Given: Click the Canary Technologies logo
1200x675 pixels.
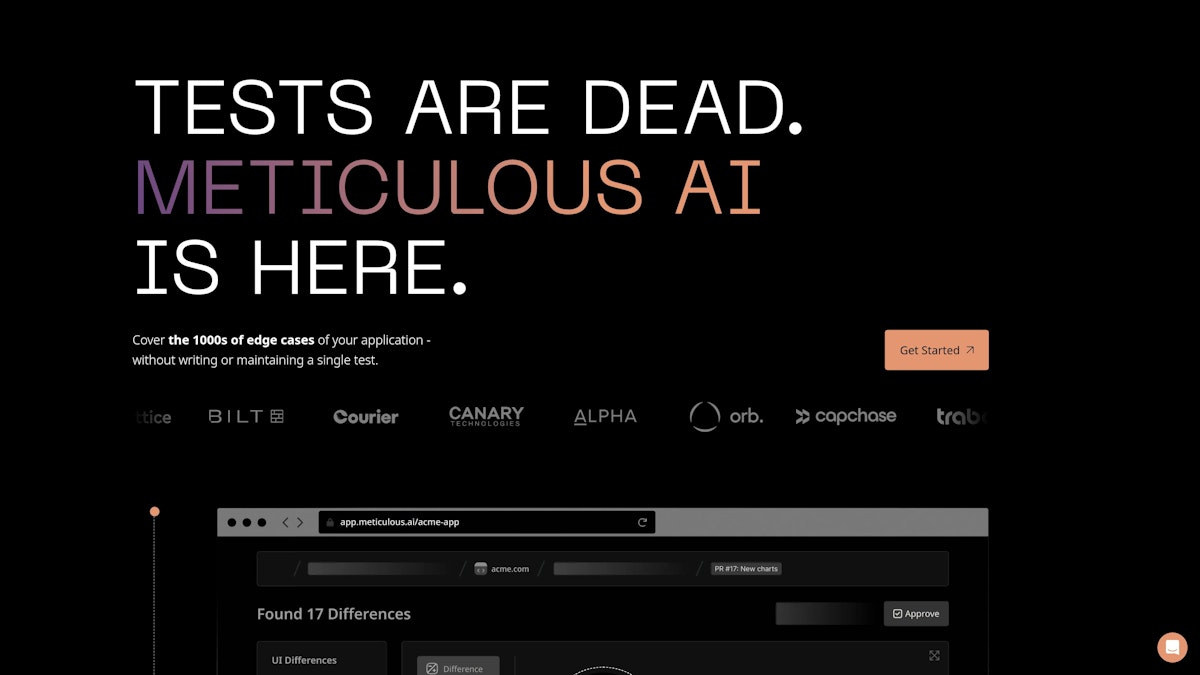Looking at the screenshot, I should [x=486, y=416].
